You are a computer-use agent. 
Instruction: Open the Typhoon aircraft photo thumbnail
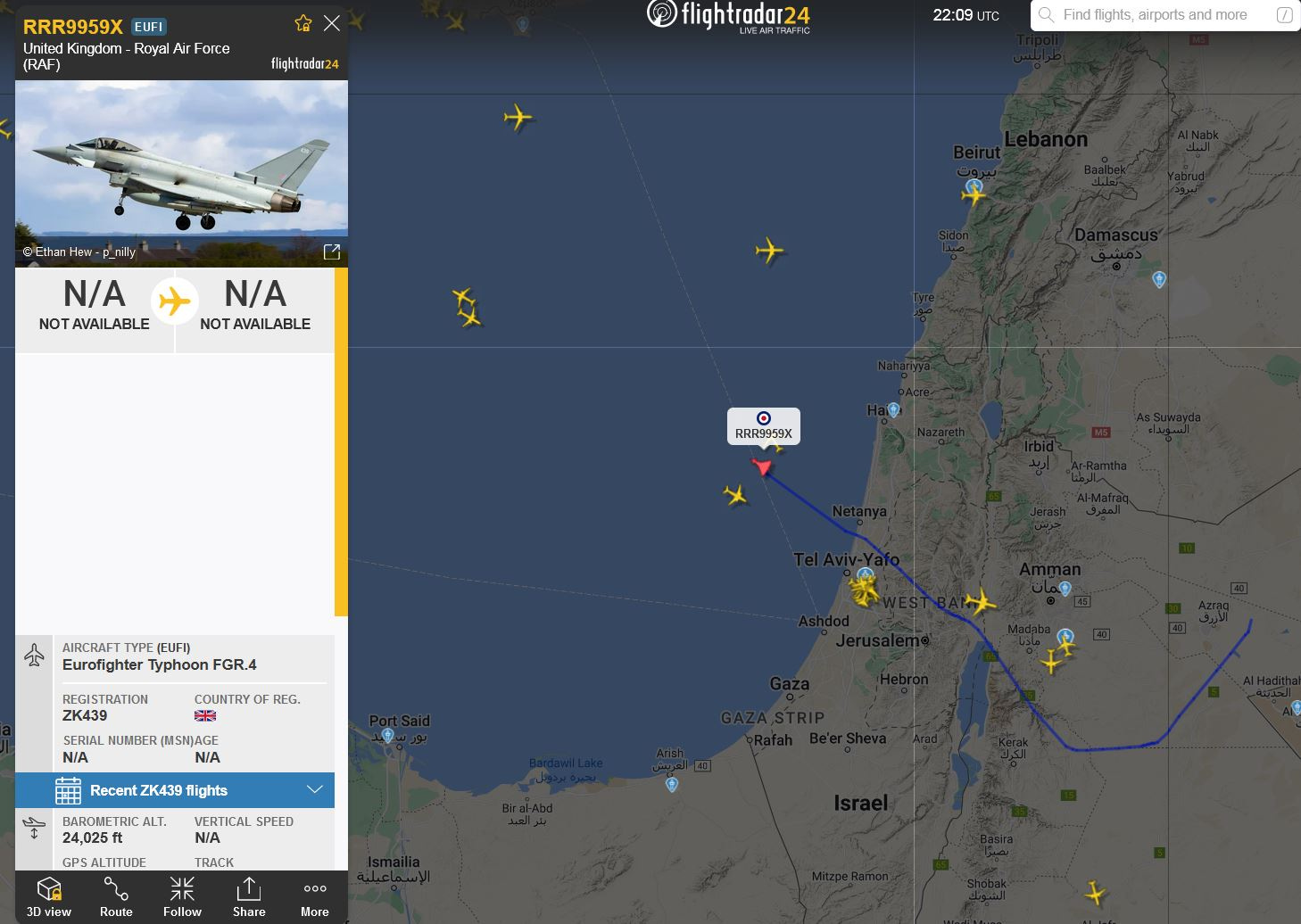(x=181, y=174)
